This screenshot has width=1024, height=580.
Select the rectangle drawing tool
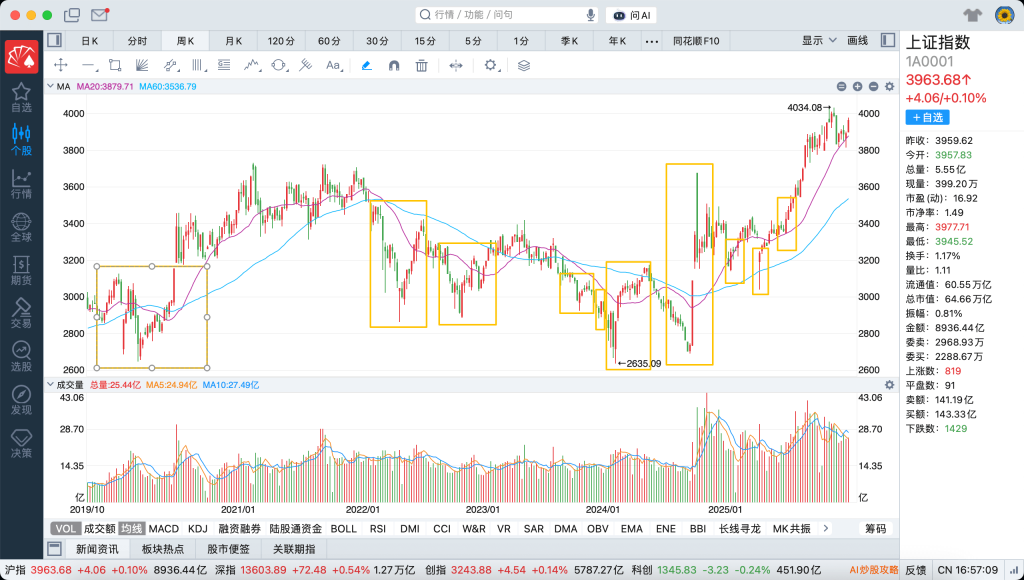pos(115,65)
